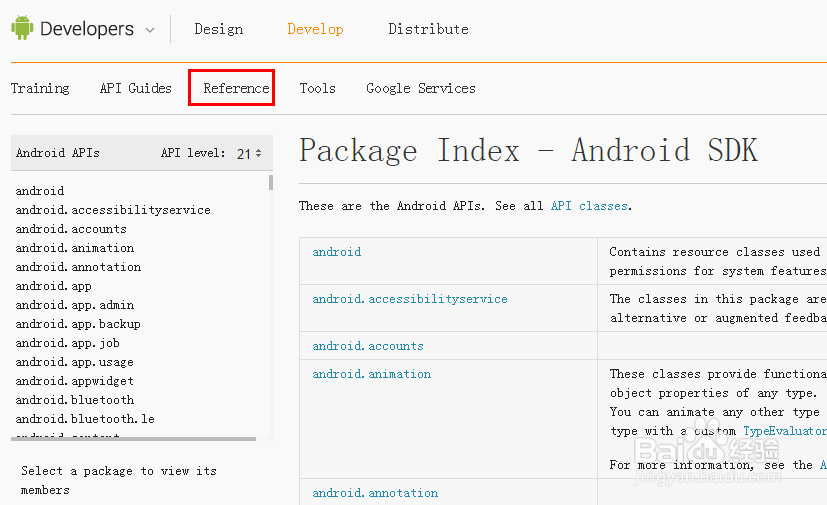Follow the API classes link

(589, 206)
